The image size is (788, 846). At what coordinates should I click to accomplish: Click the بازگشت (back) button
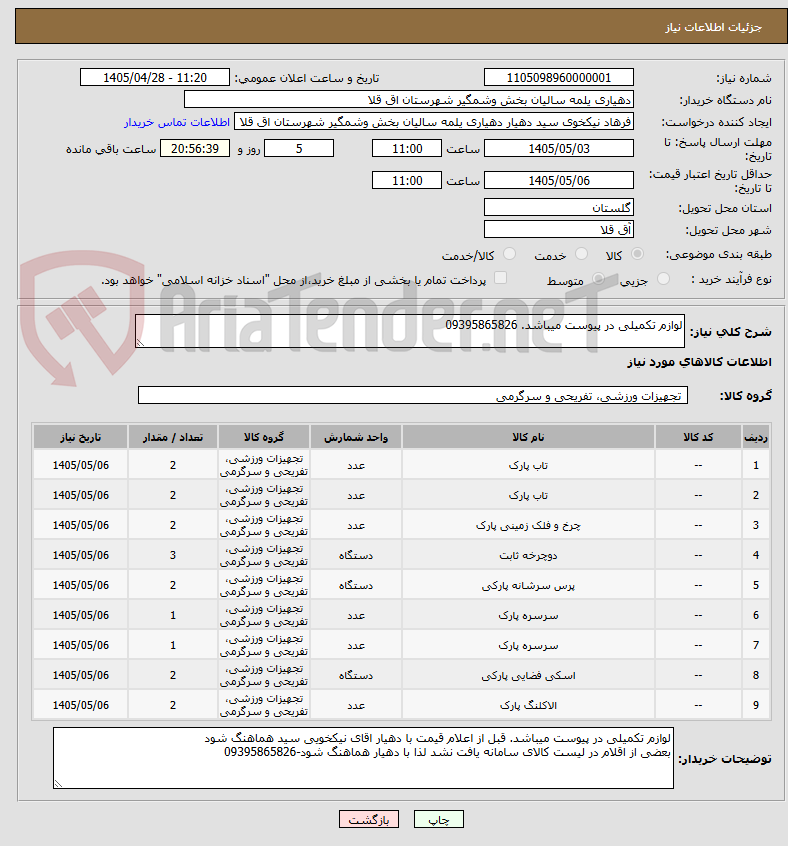tap(369, 820)
